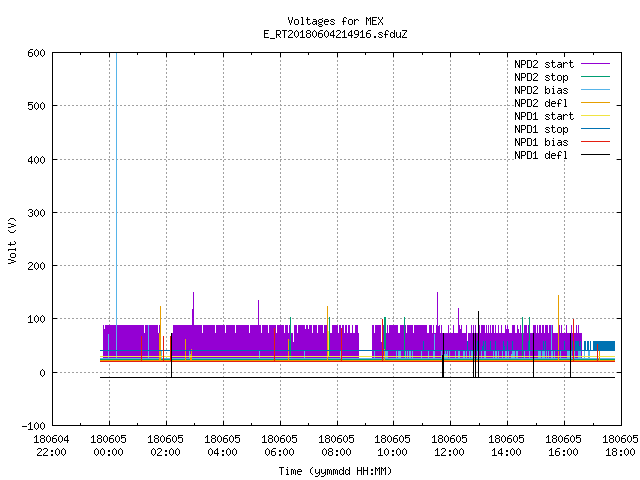Click the 'NPD2 stop' legend label
The width and height of the screenshot is (640, 480).
(x=541, y=77)
